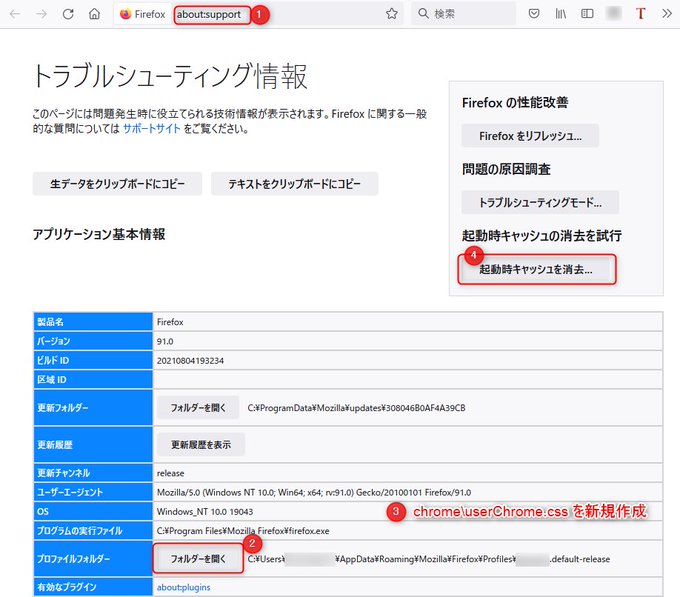Click the ユーザーエージェント row header
Viewport: 680px width, 597px height.
click(93, 492)
